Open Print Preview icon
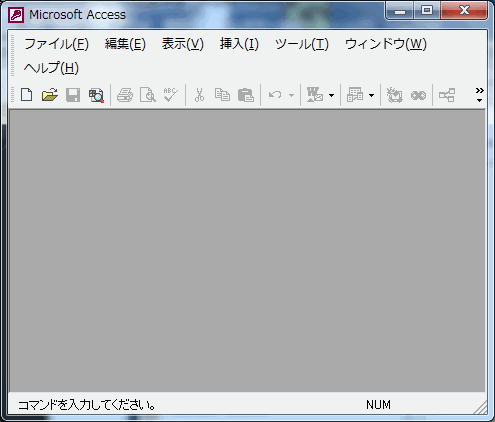 pos(148,95)
